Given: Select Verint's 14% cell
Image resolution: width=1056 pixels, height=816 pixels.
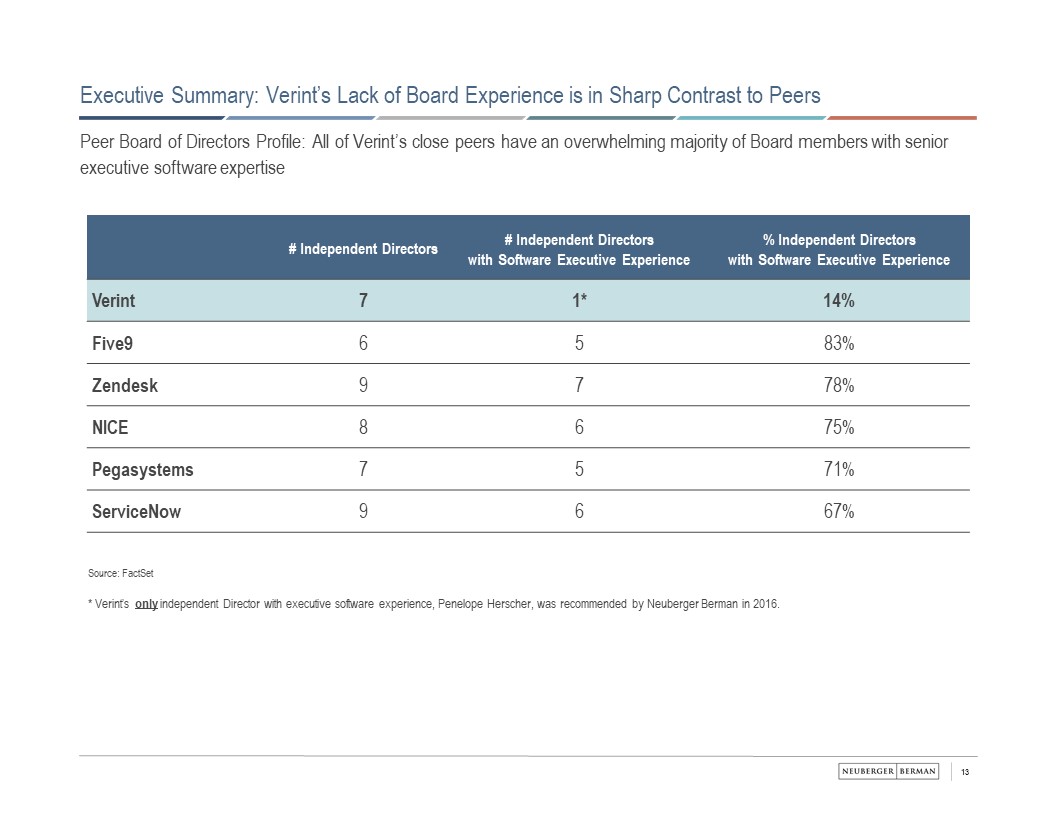Looking at the screenshot, I should (x=838, y=301).
